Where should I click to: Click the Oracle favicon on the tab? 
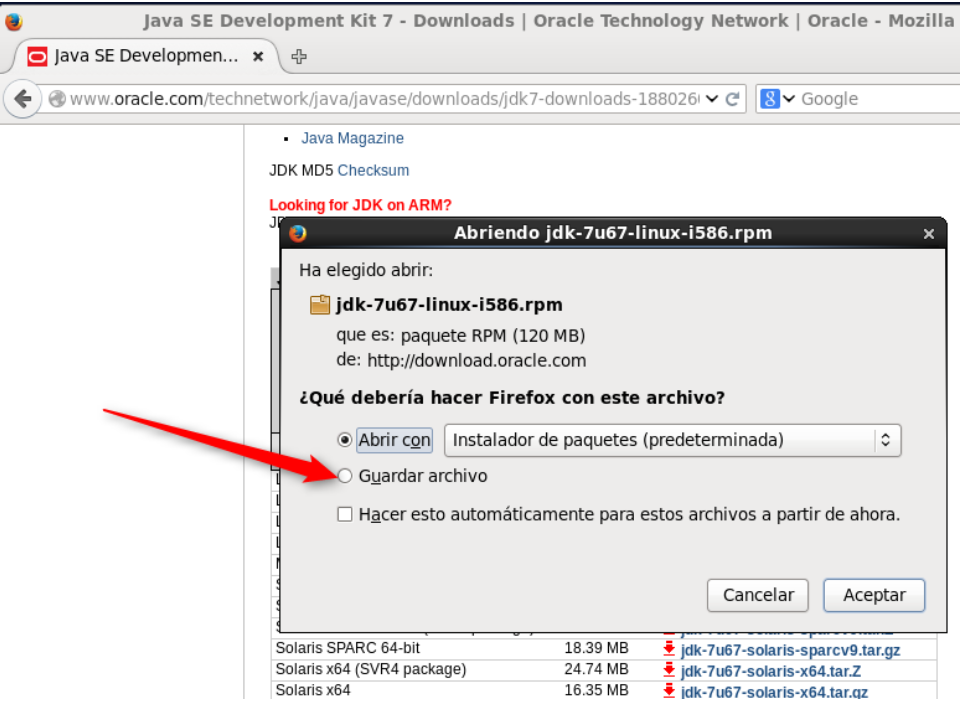pos(37,56)
